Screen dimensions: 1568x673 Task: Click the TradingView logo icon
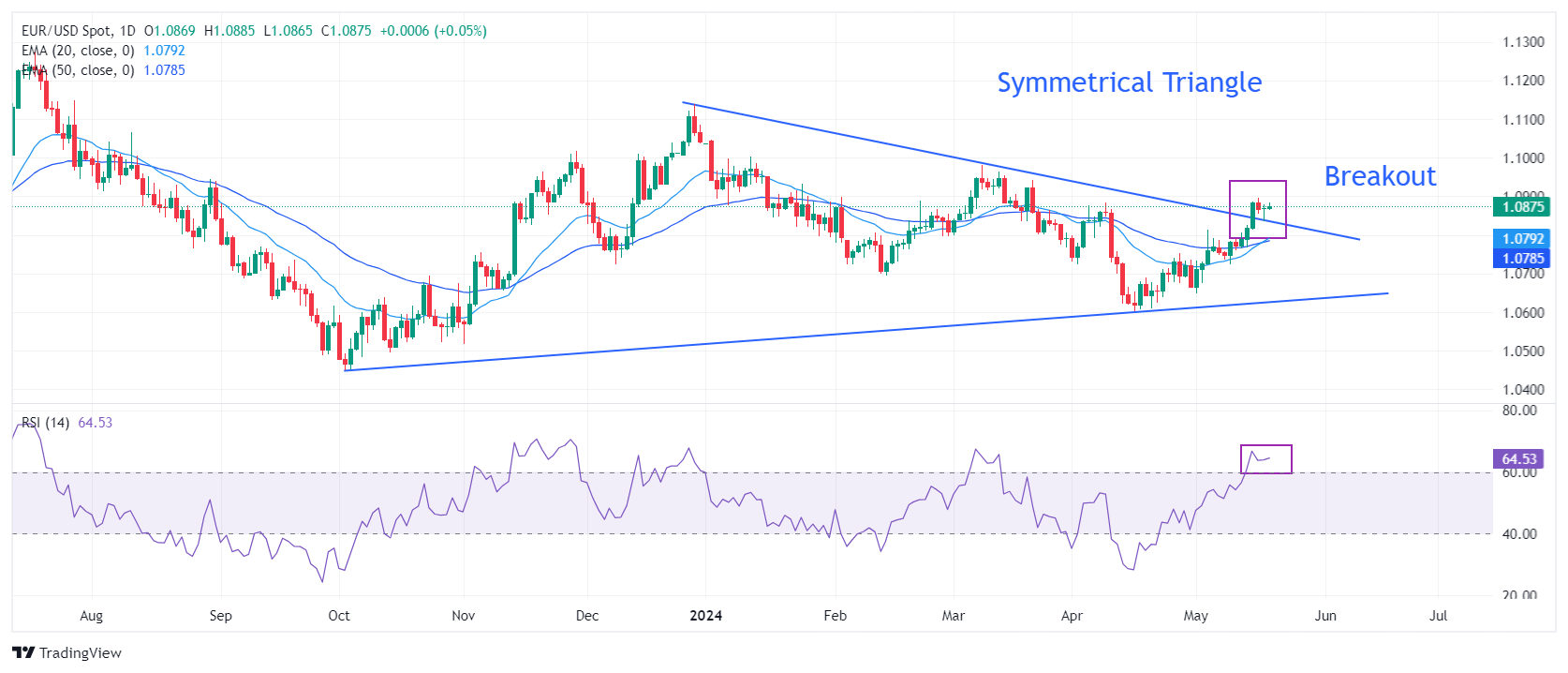click(x=23, y=652)
